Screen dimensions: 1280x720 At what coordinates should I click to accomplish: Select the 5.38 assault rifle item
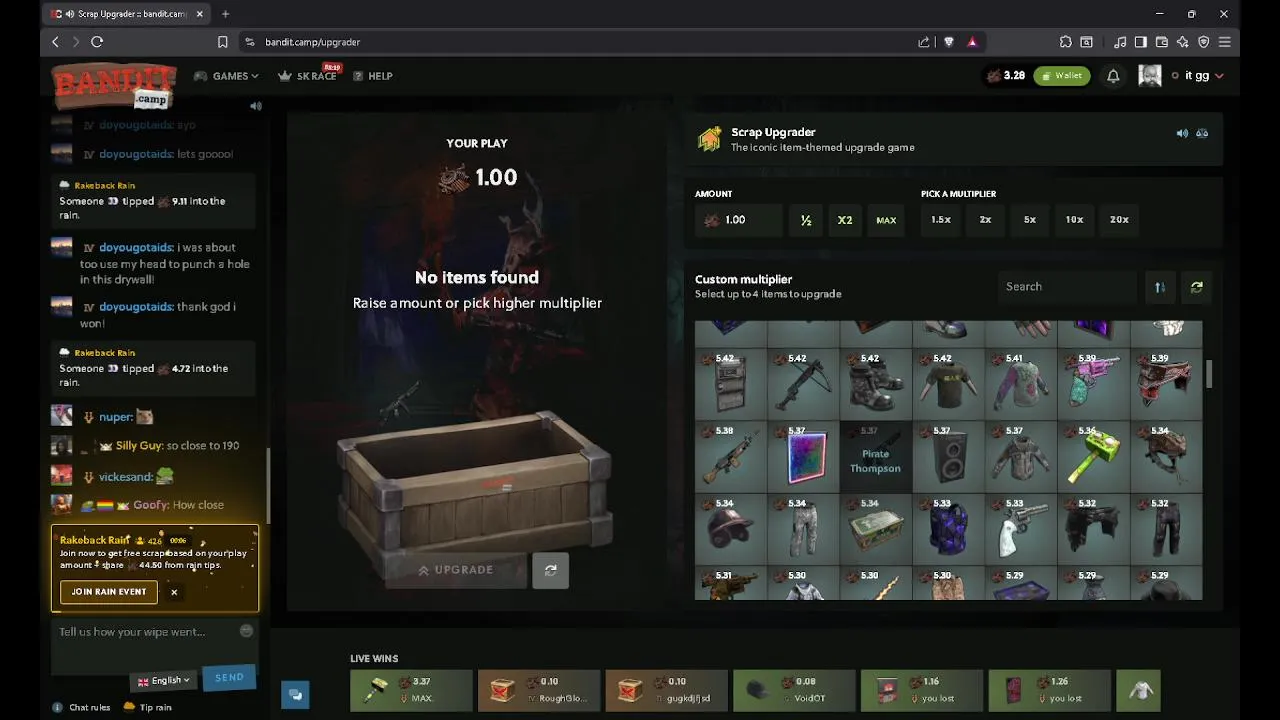(x=731, y=456)
